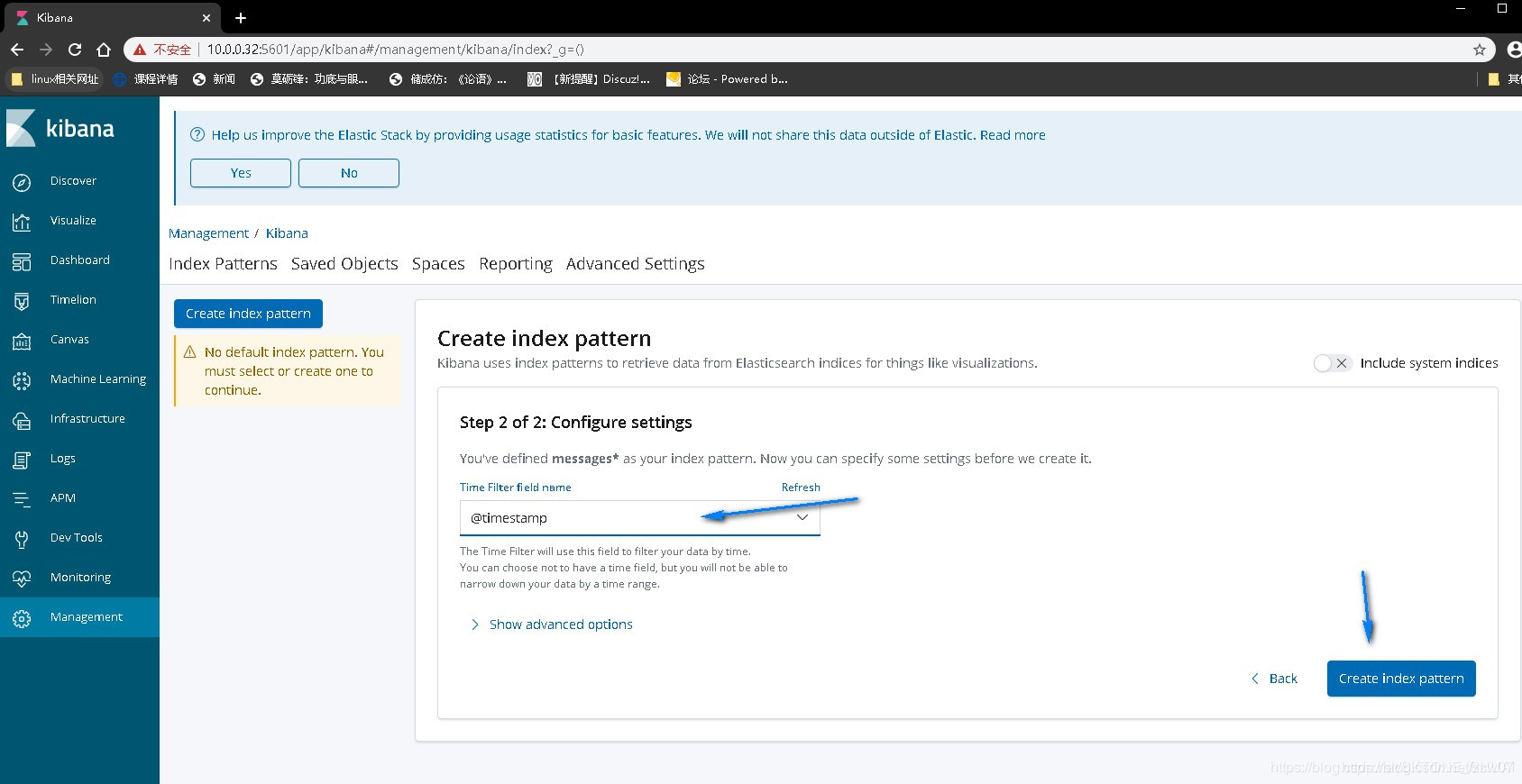
Task: Click the No default index pattern warning
Action: click(288, 371)
